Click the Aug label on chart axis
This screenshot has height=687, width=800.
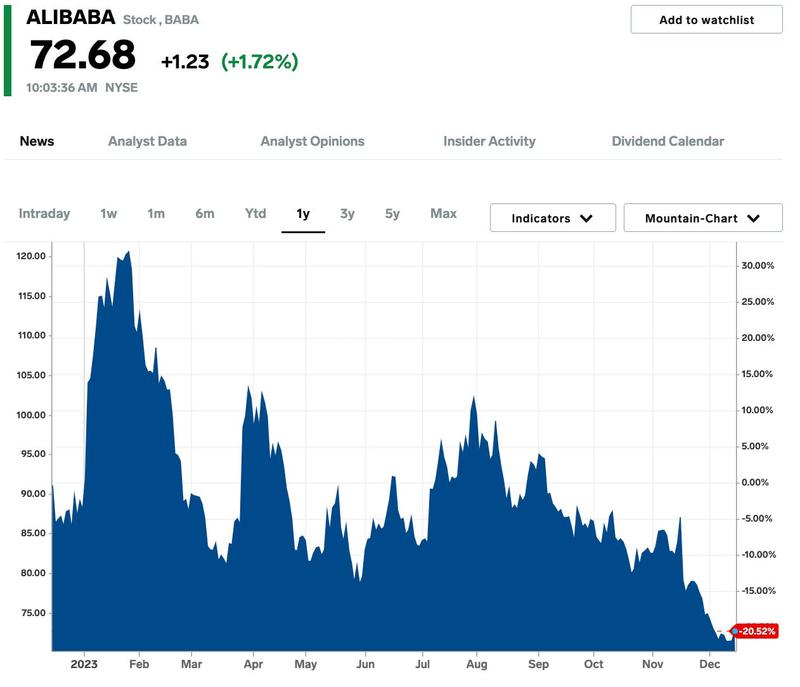pyautogui.click(x=477, y=664)
